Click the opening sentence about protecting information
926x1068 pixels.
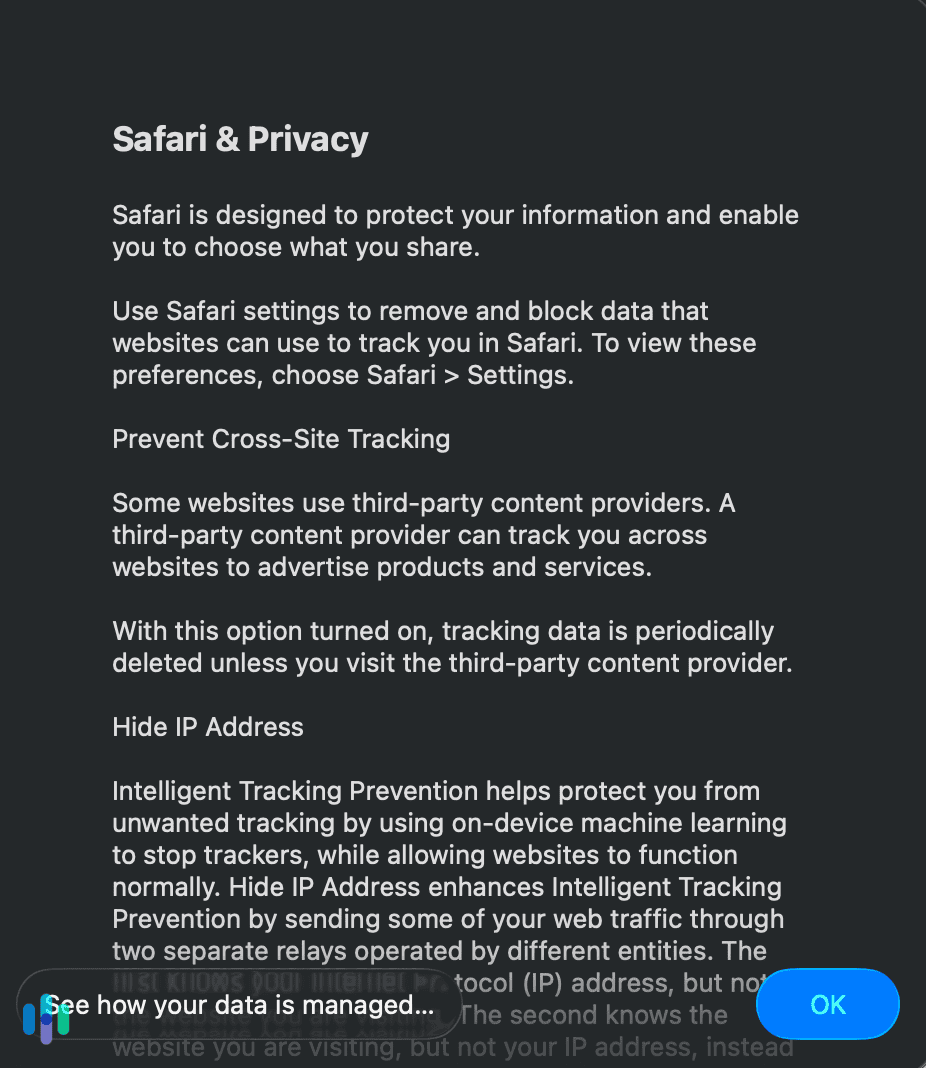tap(455, 230)
